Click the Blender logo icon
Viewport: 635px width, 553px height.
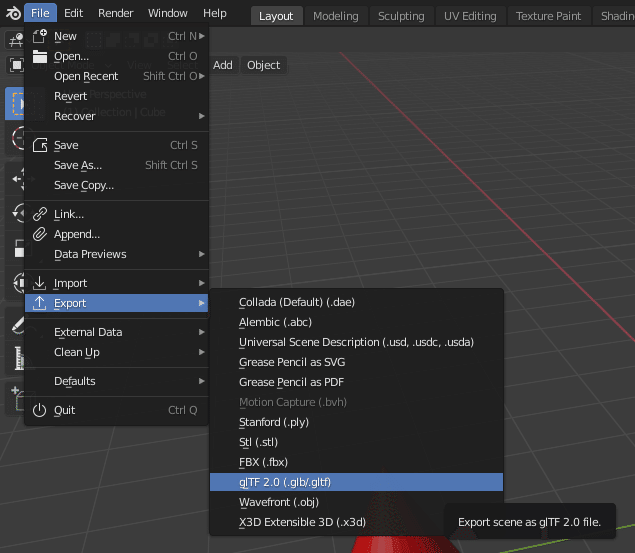coord(13,13)
